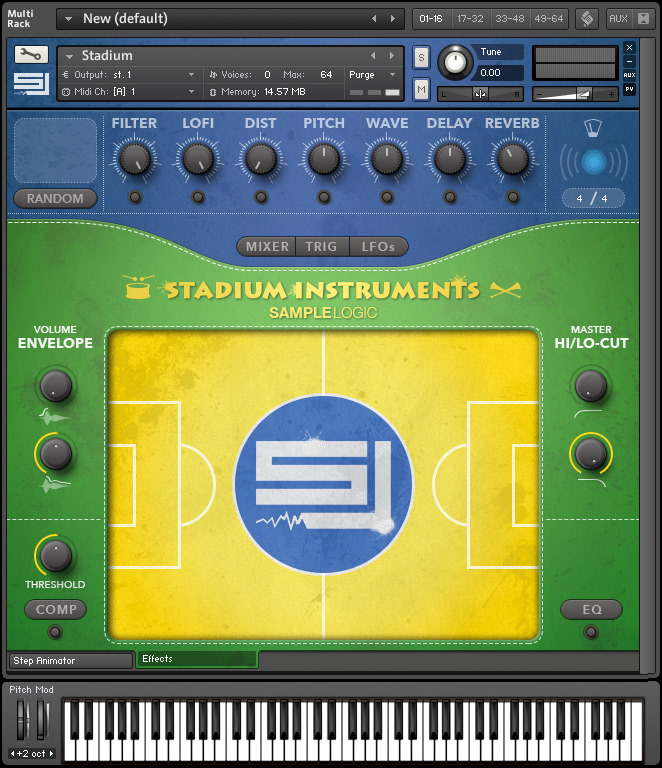Open instrument edit mode with wrench icon
Screen dimensions: 662x768
click(x=31, y=54)
